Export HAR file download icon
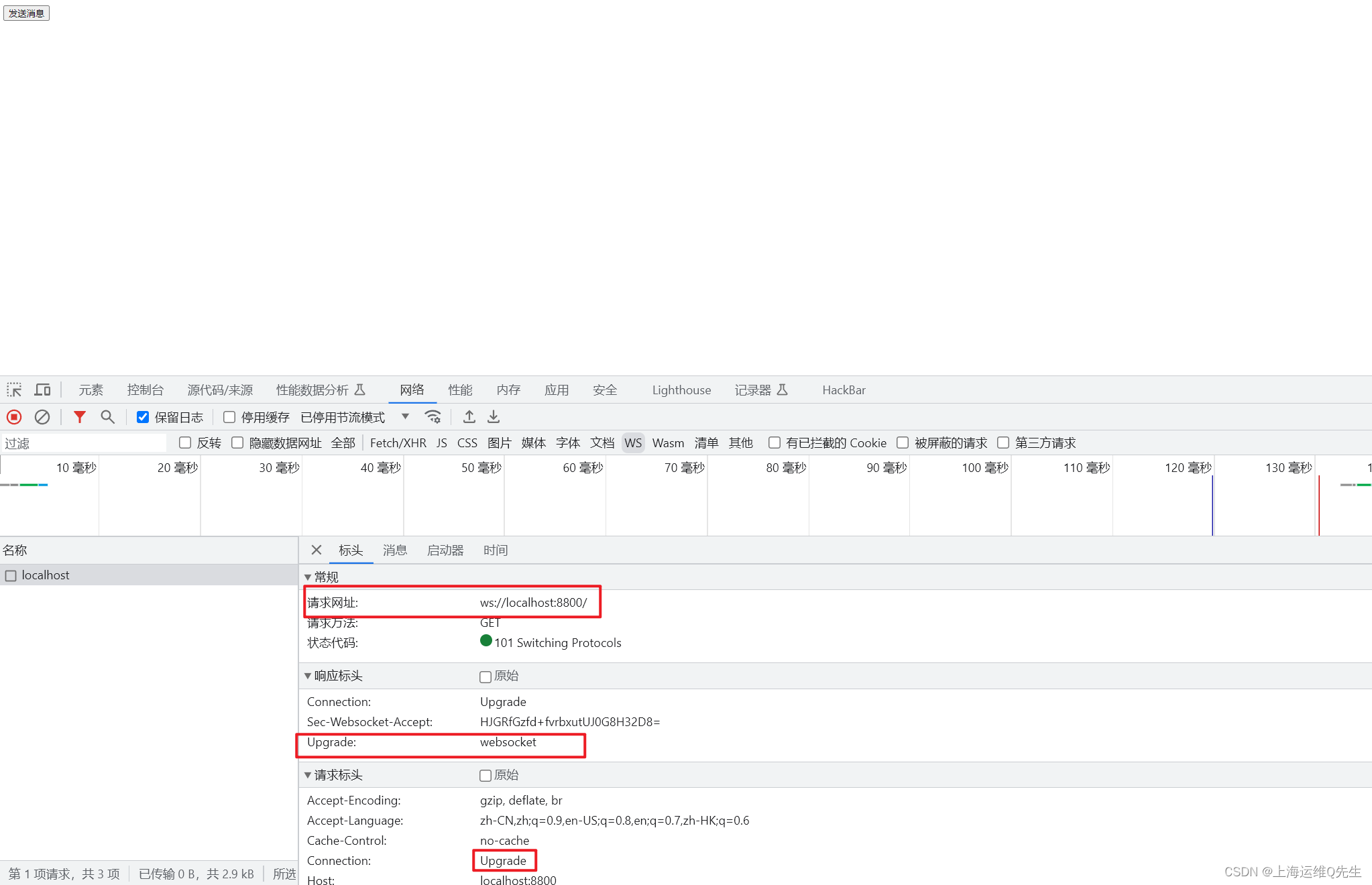1372x885 pixels. coord(494,417)
